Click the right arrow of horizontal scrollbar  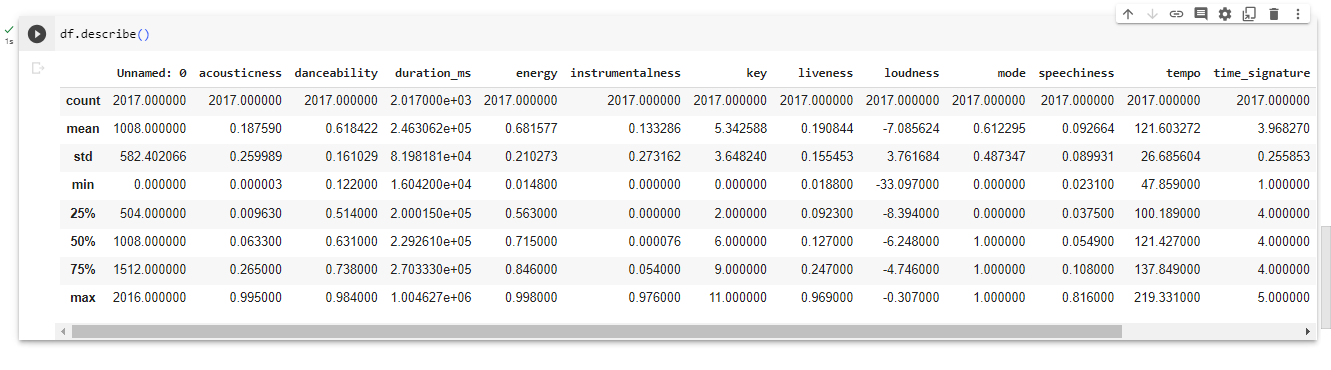pyautogui.click(x=1308, y=331)
